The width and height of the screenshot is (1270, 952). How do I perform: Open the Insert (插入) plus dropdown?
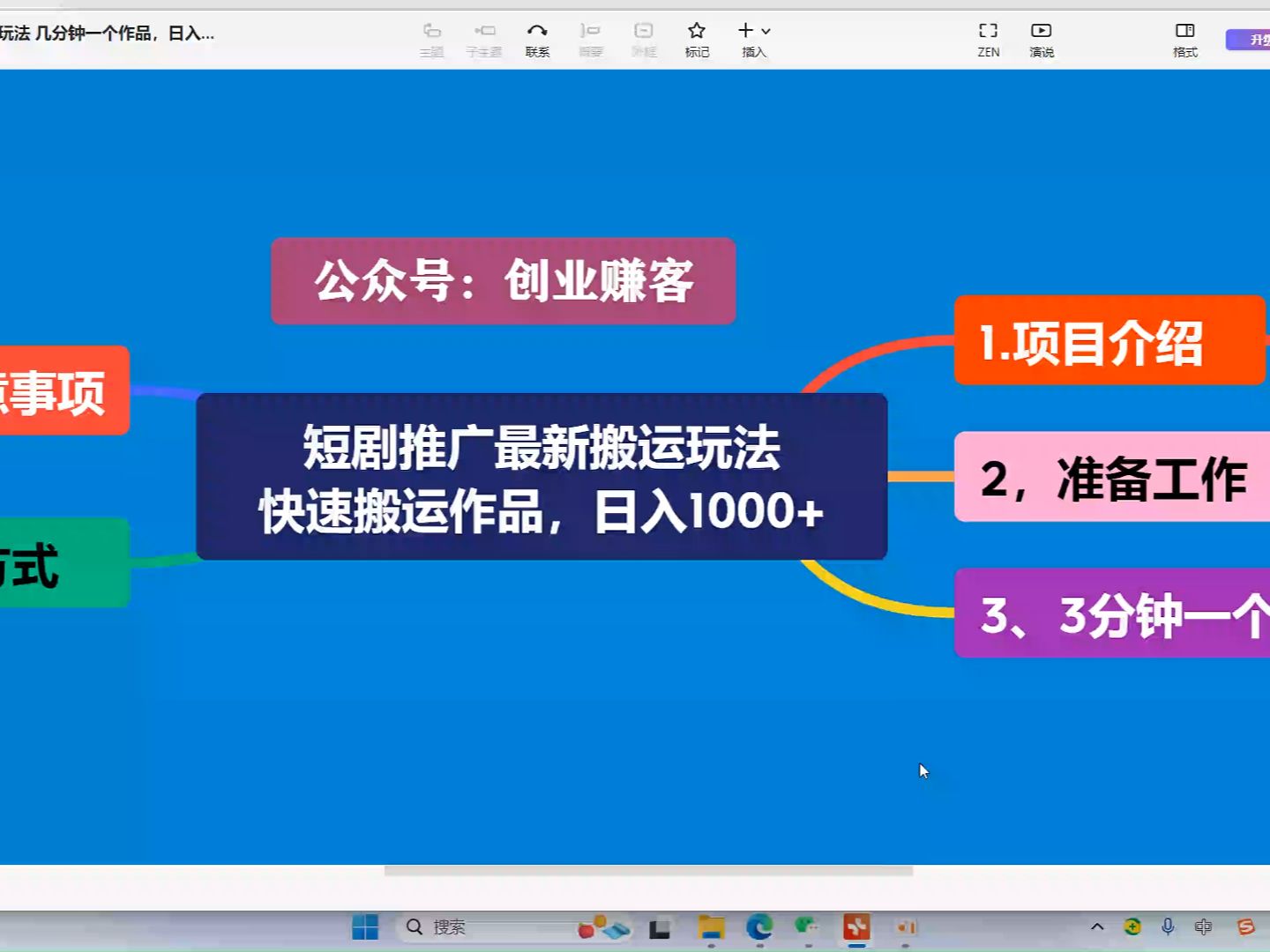(x=754, y=41)
